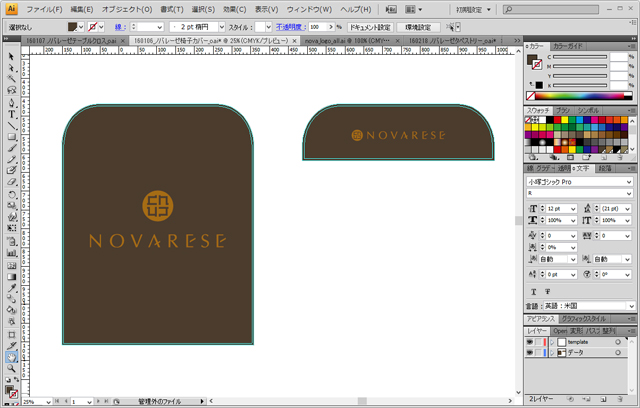The image size is (640, 408).
Task: Open the ファイル(F) menu
Action: (44, 9)
